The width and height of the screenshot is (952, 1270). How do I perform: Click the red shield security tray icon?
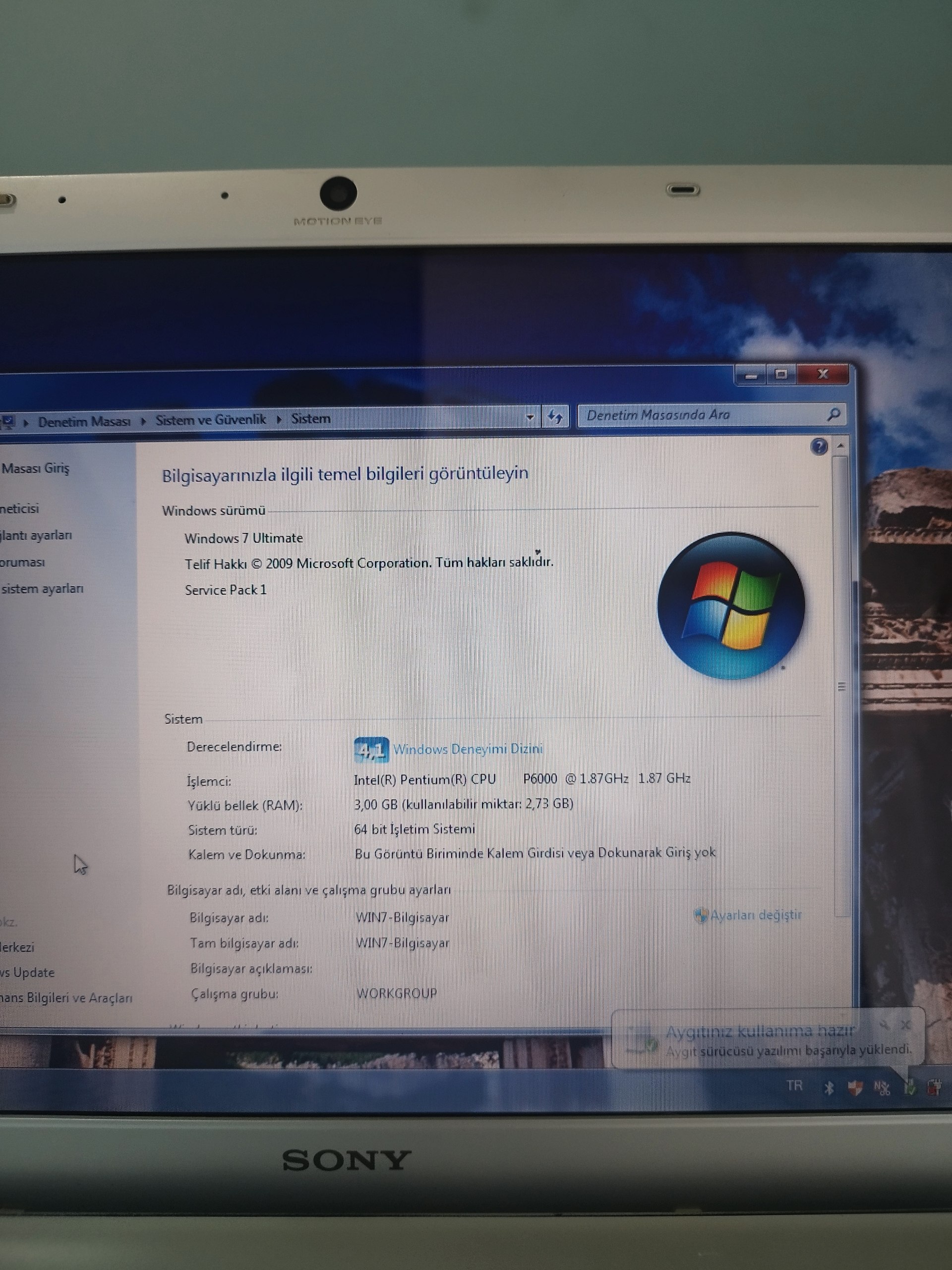[x=855, y=1087]
